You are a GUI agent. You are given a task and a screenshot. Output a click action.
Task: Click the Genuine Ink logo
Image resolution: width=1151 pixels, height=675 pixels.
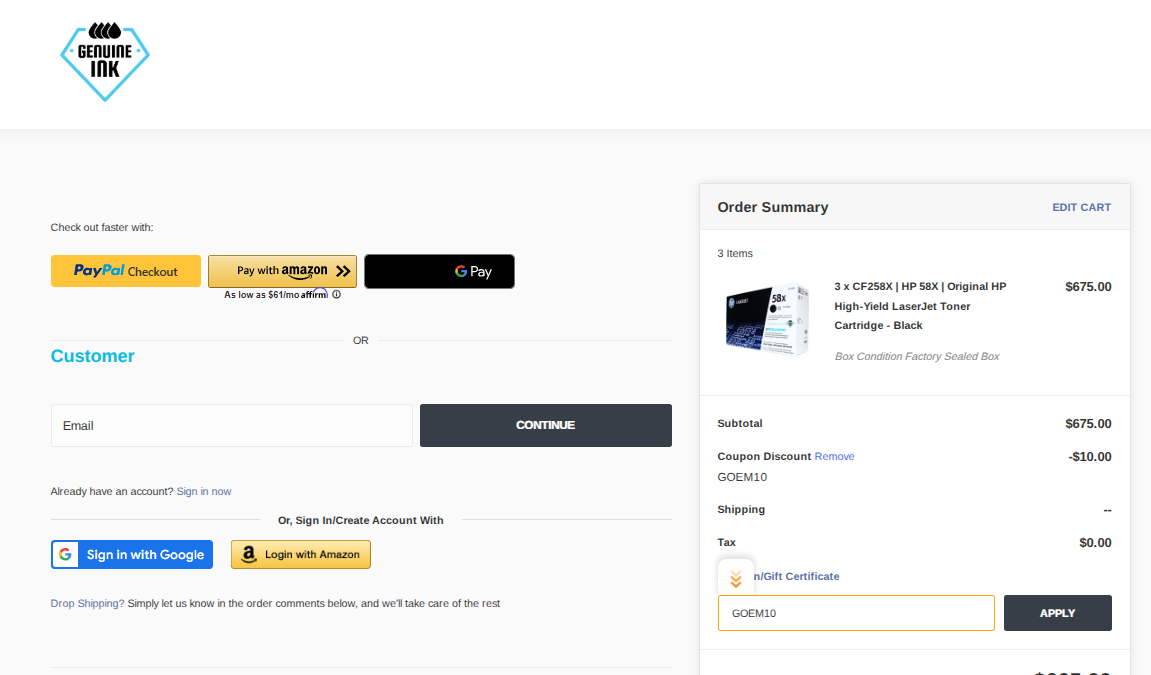click(x=105, y=61)
